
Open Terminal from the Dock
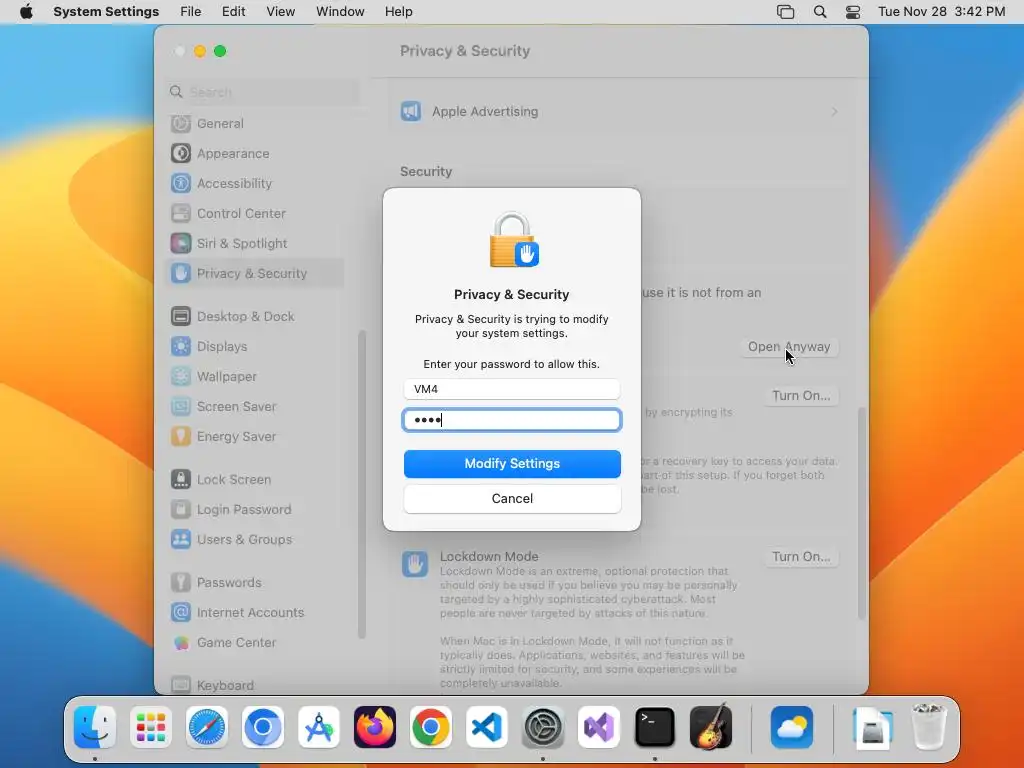654,727
